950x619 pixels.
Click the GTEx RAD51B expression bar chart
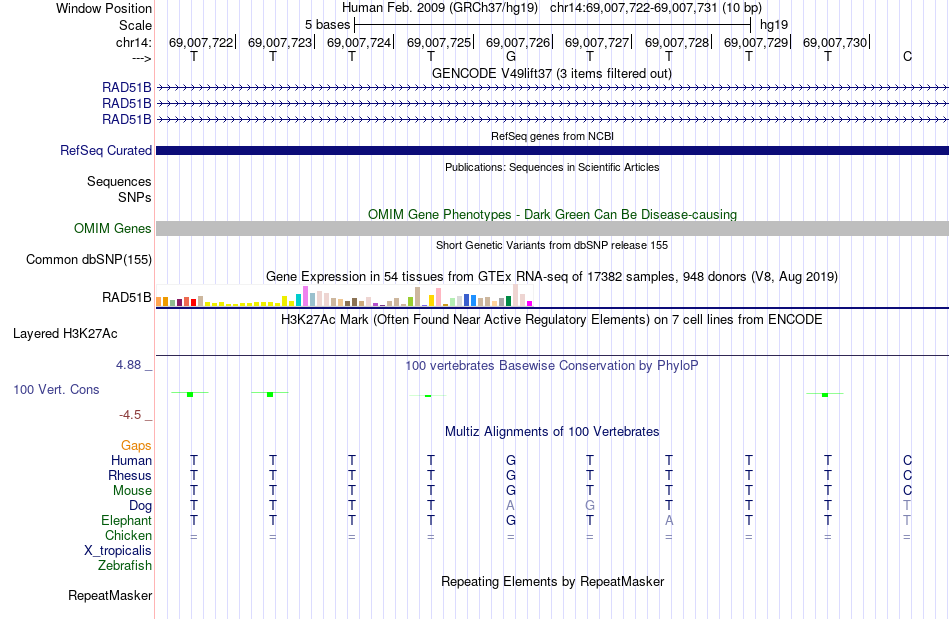(344, 296)
